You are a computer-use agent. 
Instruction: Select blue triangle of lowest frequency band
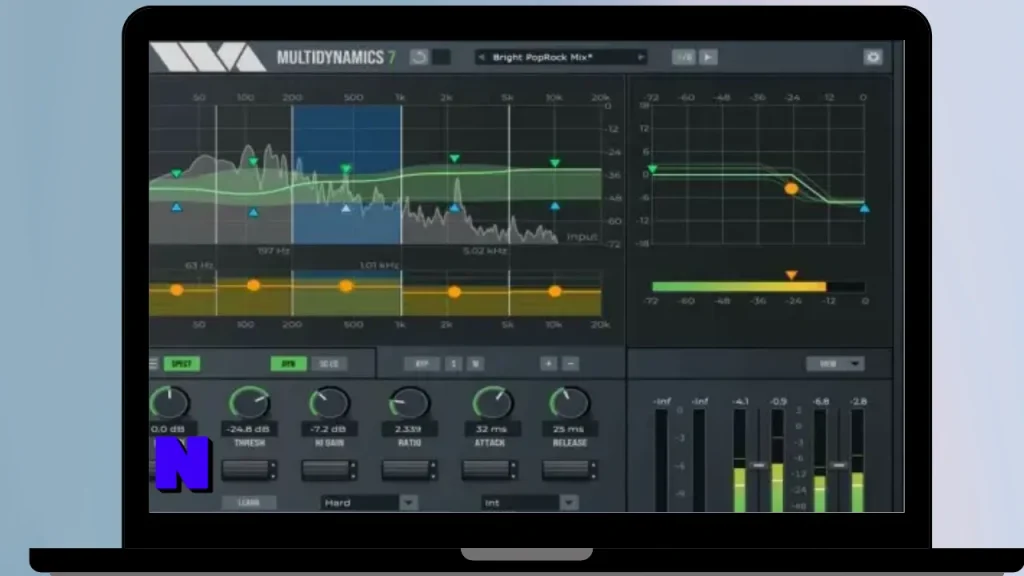pyautogui.click(x=176, y=207)
